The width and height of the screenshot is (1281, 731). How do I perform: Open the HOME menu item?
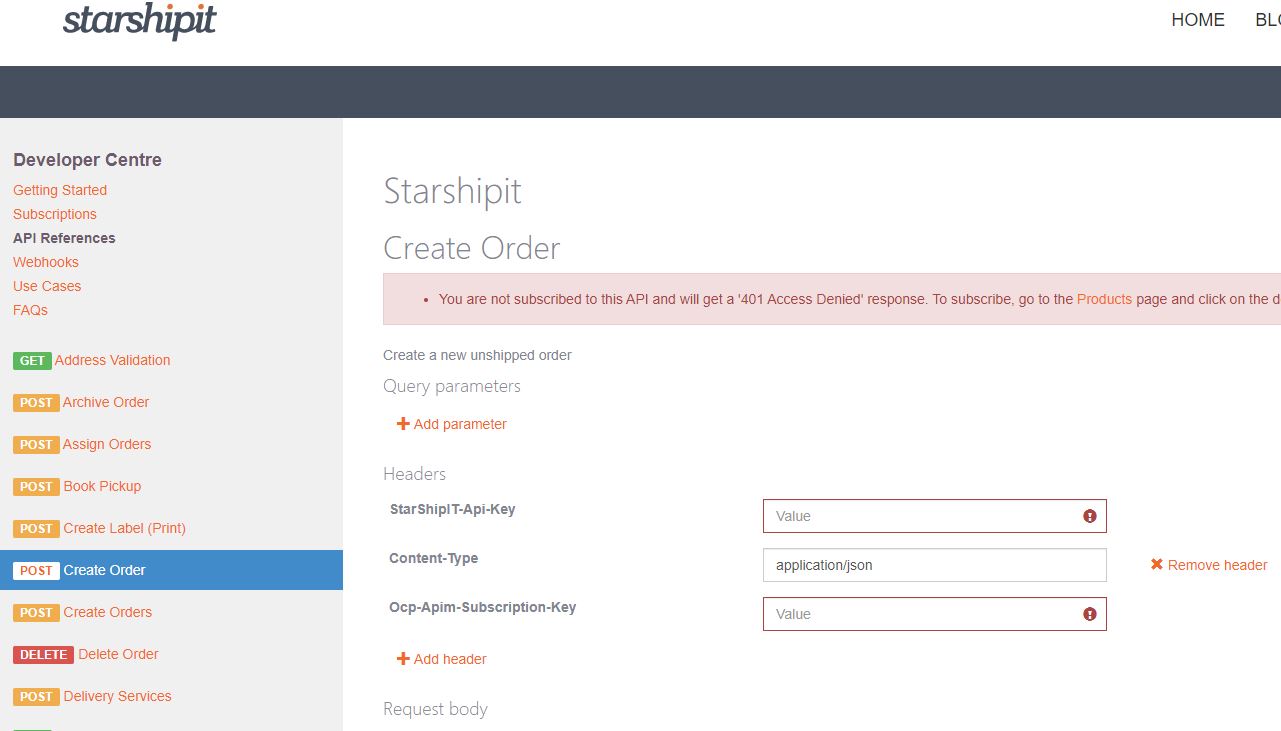coord(1197,20)
